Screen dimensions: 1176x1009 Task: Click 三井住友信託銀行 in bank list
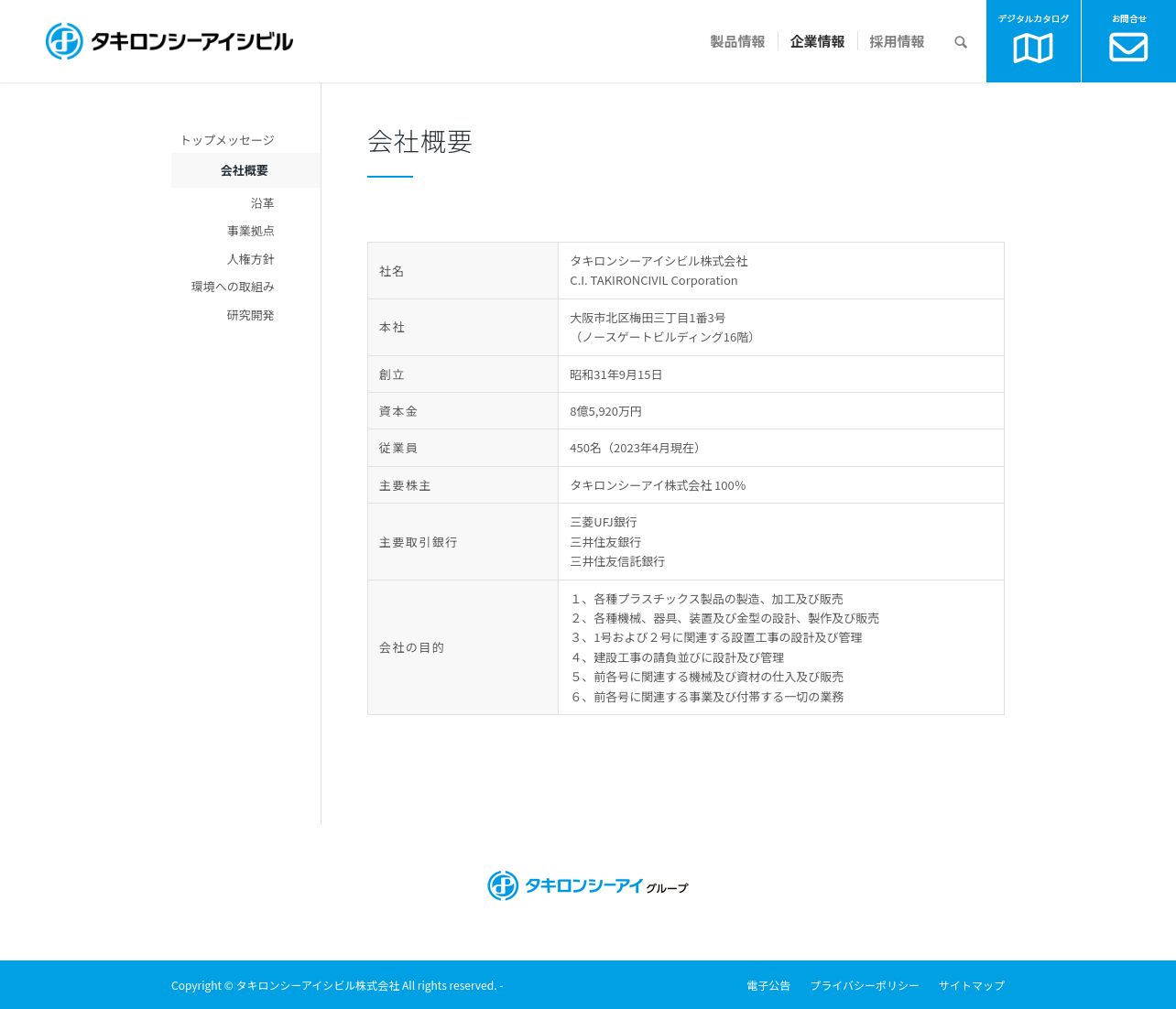[617, 561]
